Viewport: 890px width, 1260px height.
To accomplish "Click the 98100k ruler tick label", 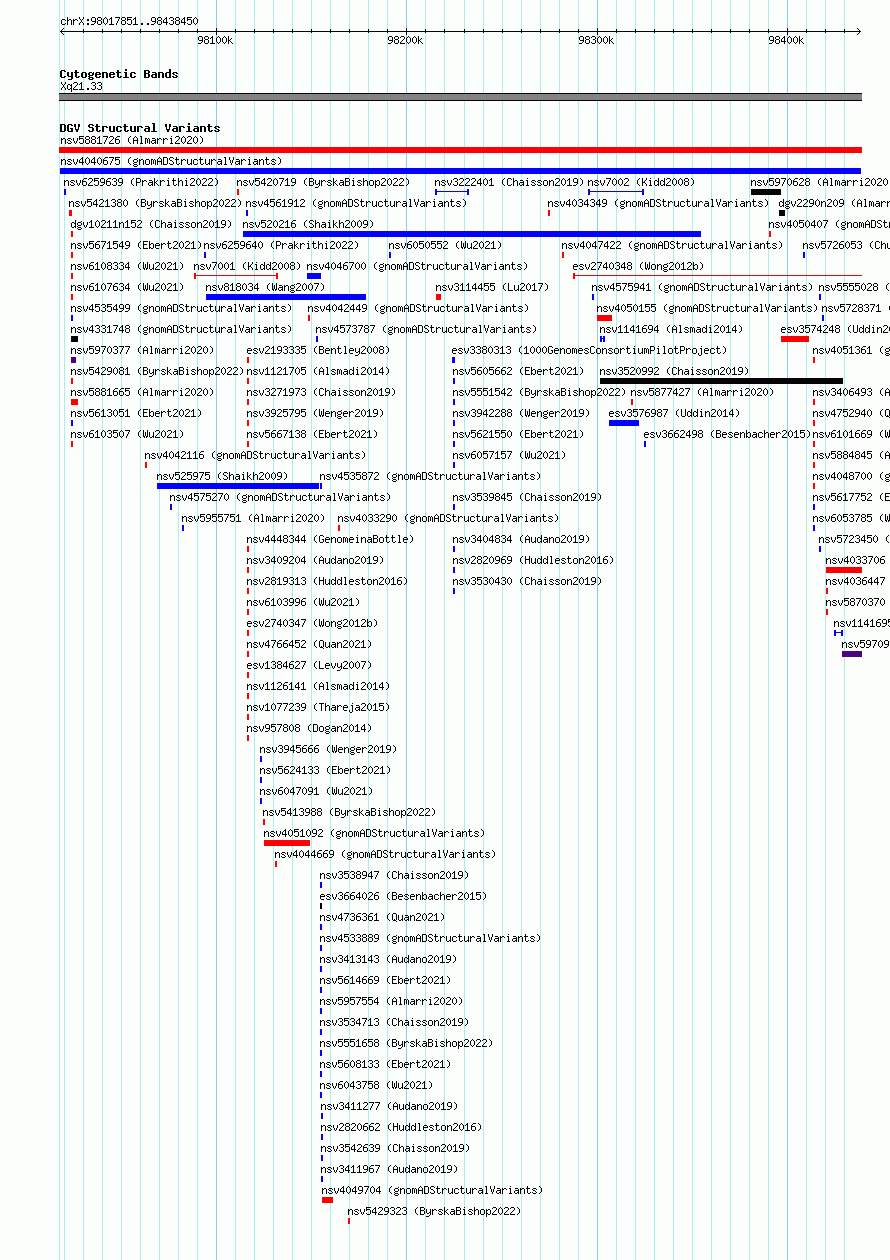I will tap(215, 40).
